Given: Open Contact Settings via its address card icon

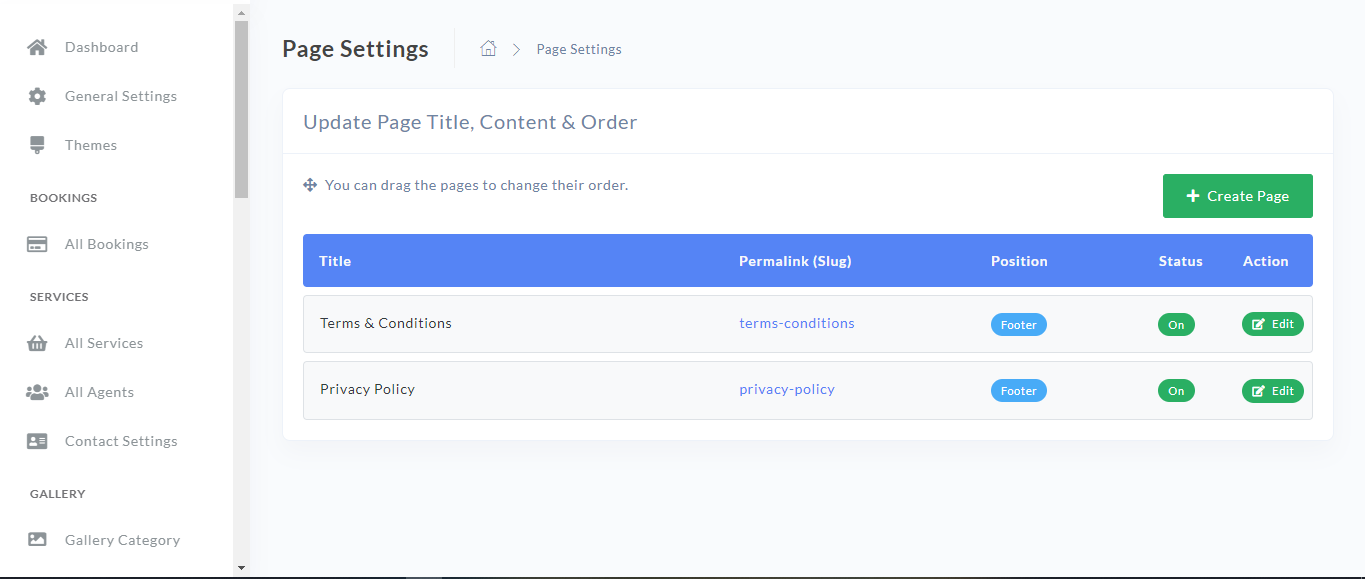Looking at the screenshot, I should pos(37,440).
